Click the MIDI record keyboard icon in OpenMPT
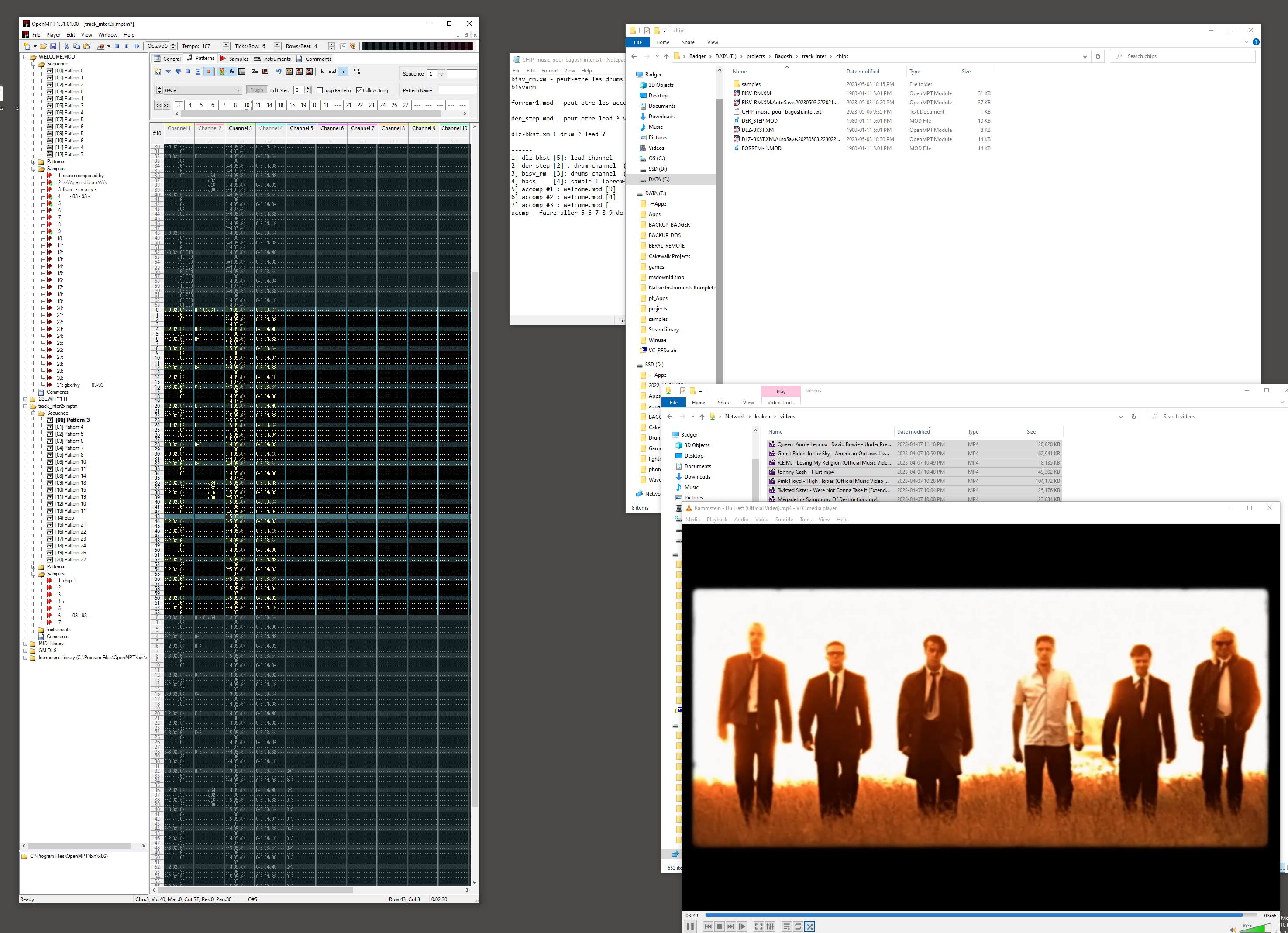Image resolution: width=1288 pixels, height=933 pixels. [101, 46]
